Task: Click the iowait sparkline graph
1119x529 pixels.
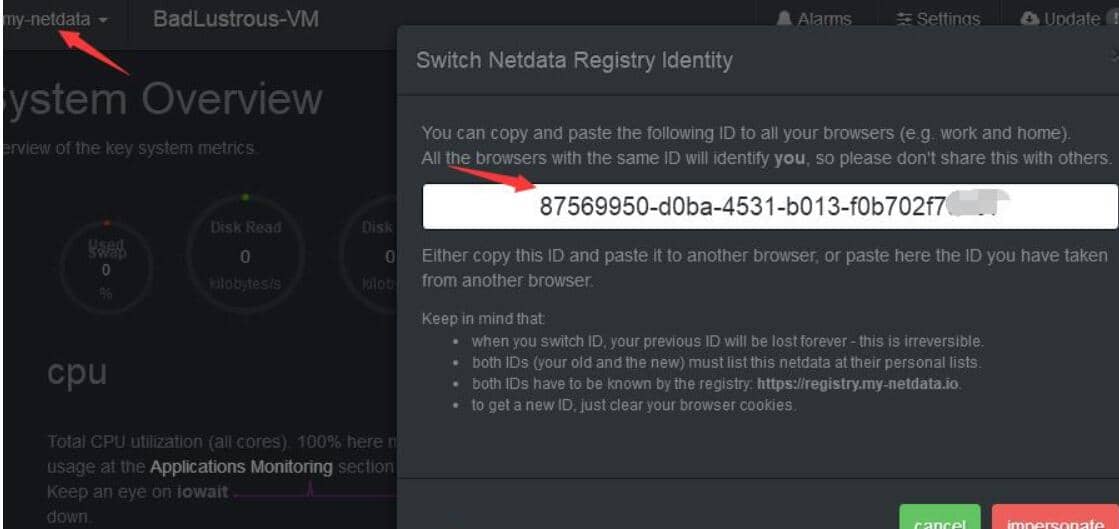Action: click(315, 492)
